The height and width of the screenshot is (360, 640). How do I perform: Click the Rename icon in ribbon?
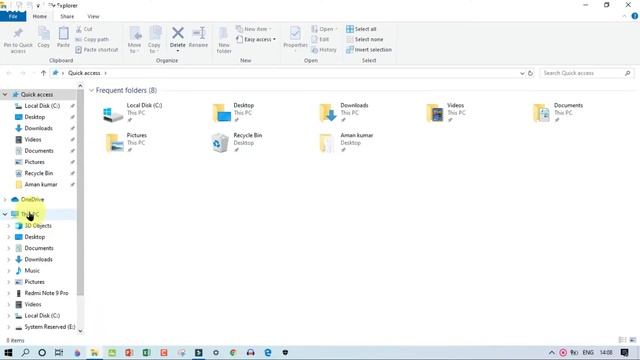[x=198, y=38]
